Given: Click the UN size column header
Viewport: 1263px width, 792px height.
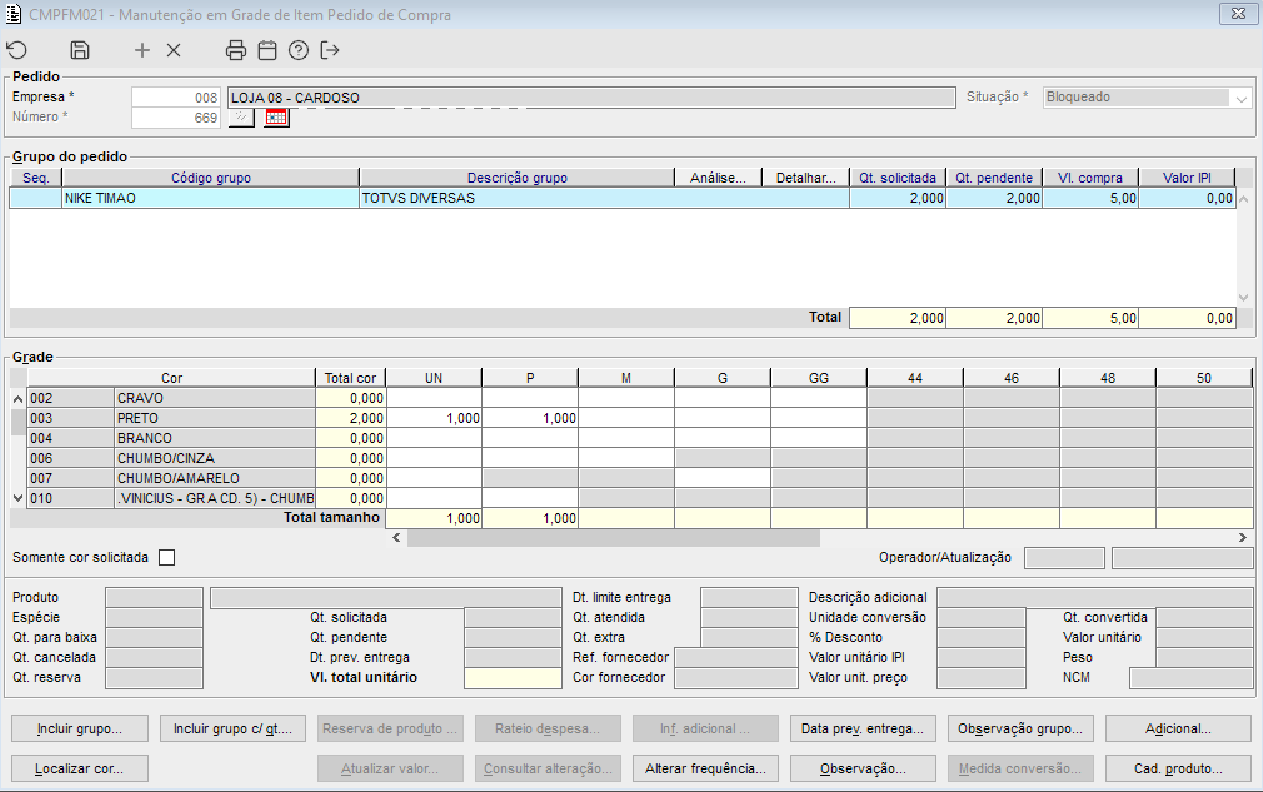Looking at the screenshot, I should point(434,378).
